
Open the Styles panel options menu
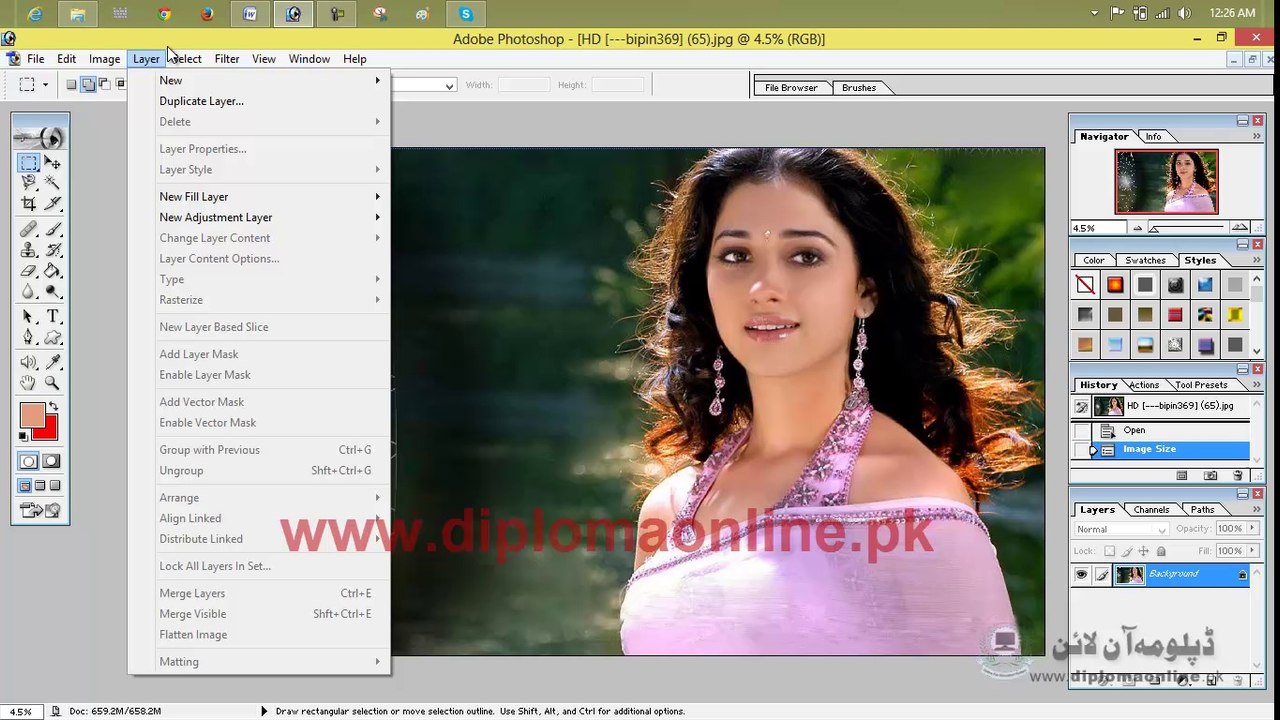1257,260
